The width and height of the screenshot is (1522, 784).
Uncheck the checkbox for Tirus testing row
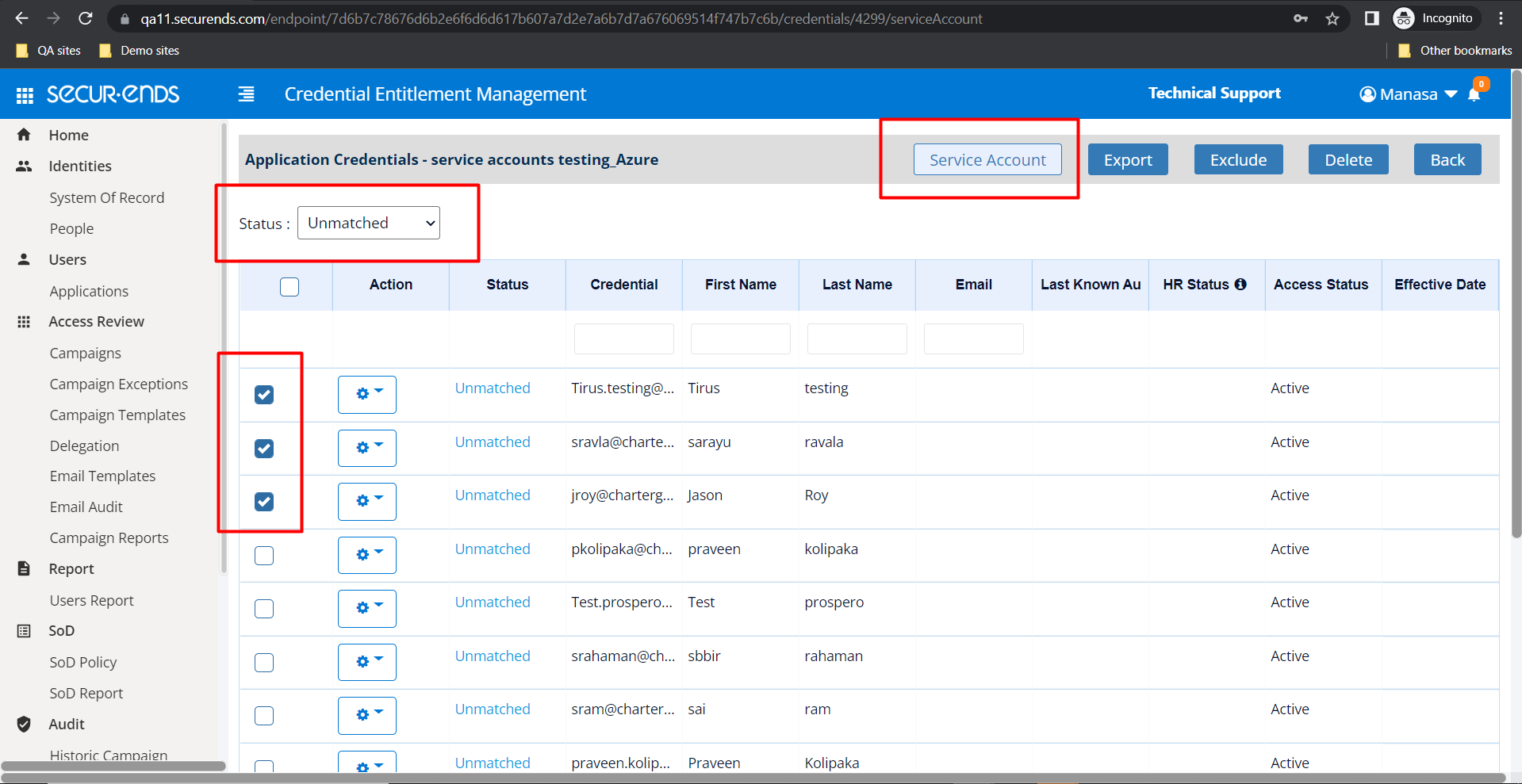[264, 394]
